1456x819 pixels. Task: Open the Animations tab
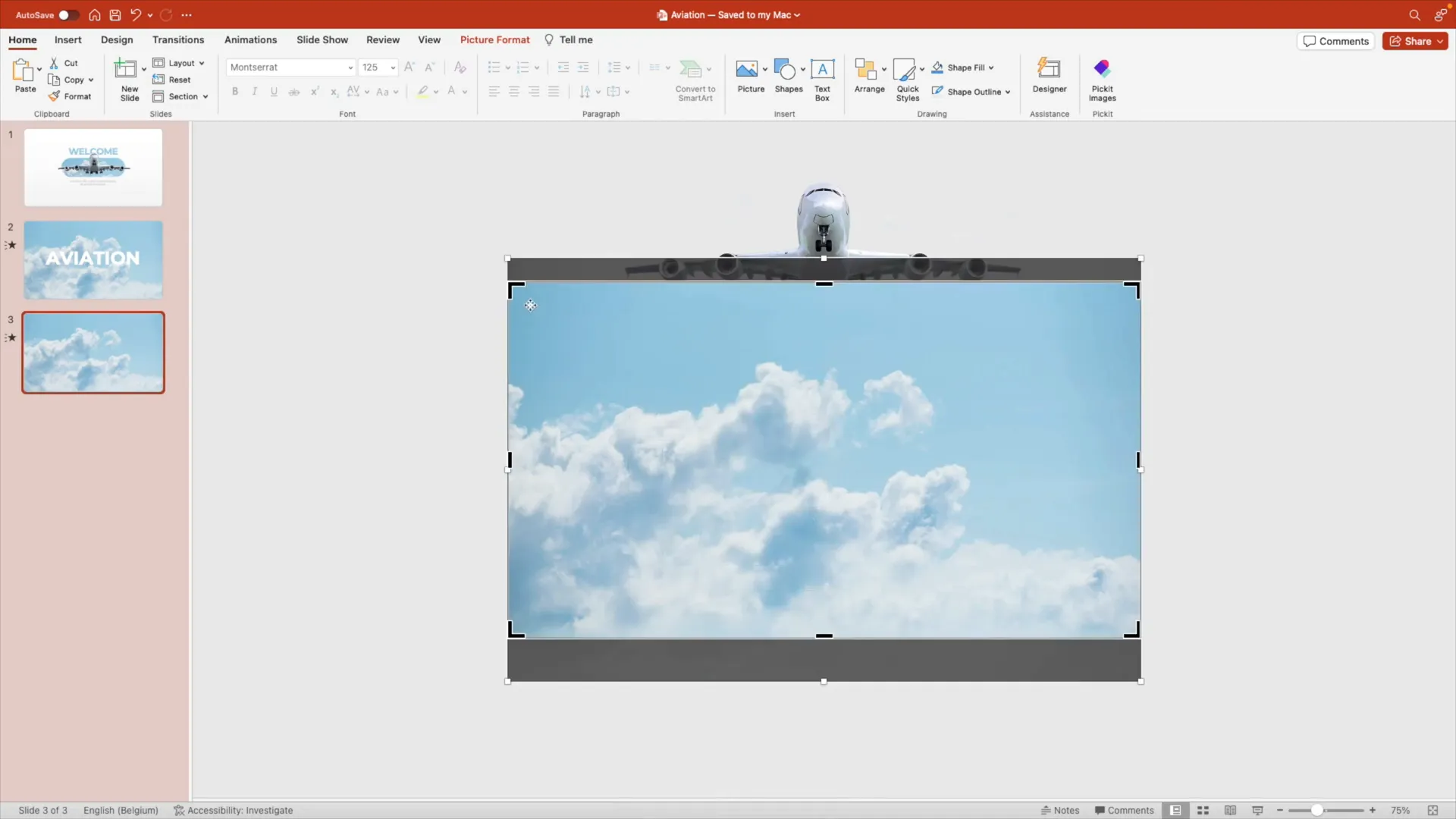point(250,39)
